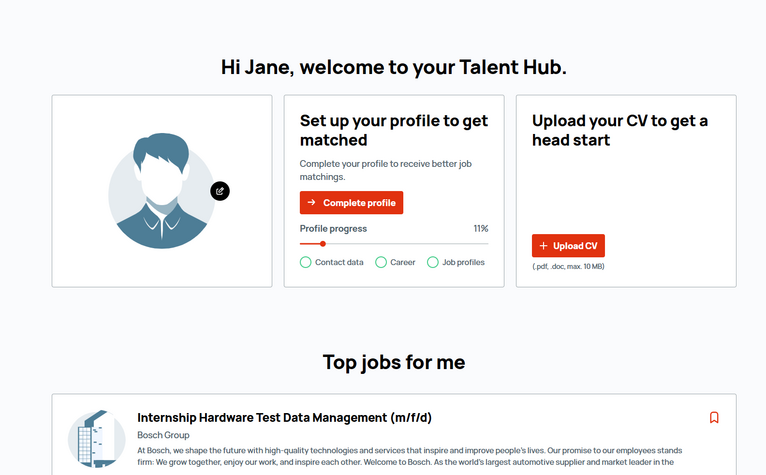
Task: Select the Contact data circle indicator
Action: pos(305,262)
